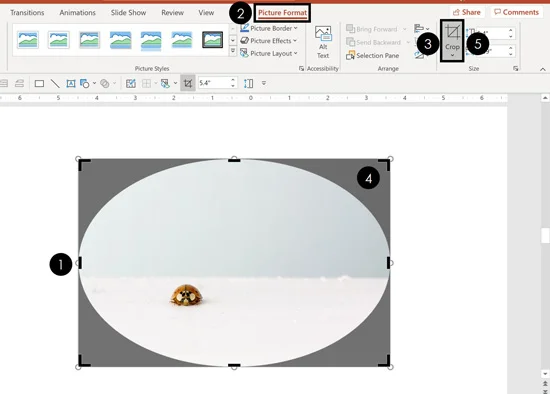The height and width of the screenshot is (394, 550).
Task: Open the Crop dropdown arrow
Action: (x=452, y=55)
